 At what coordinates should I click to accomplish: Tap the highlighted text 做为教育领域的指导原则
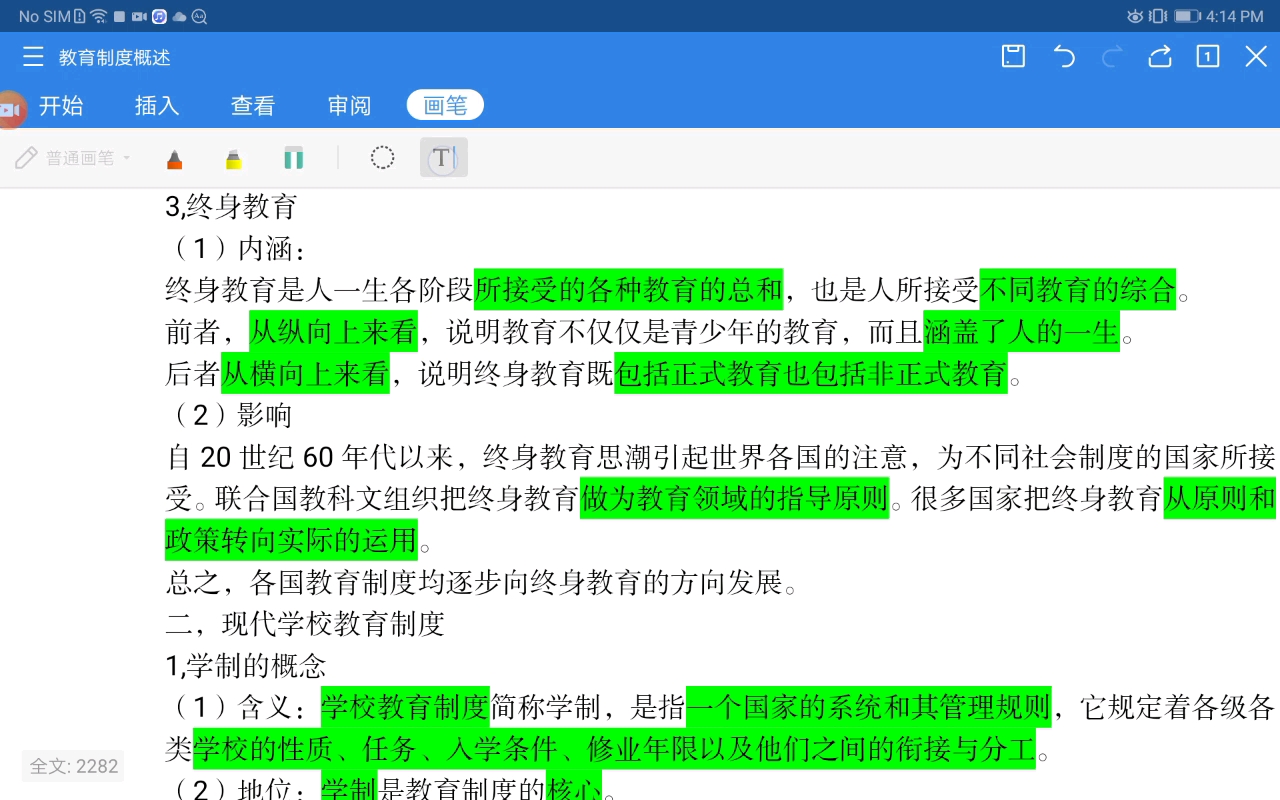pyautogui.click(x=735, y=498)
